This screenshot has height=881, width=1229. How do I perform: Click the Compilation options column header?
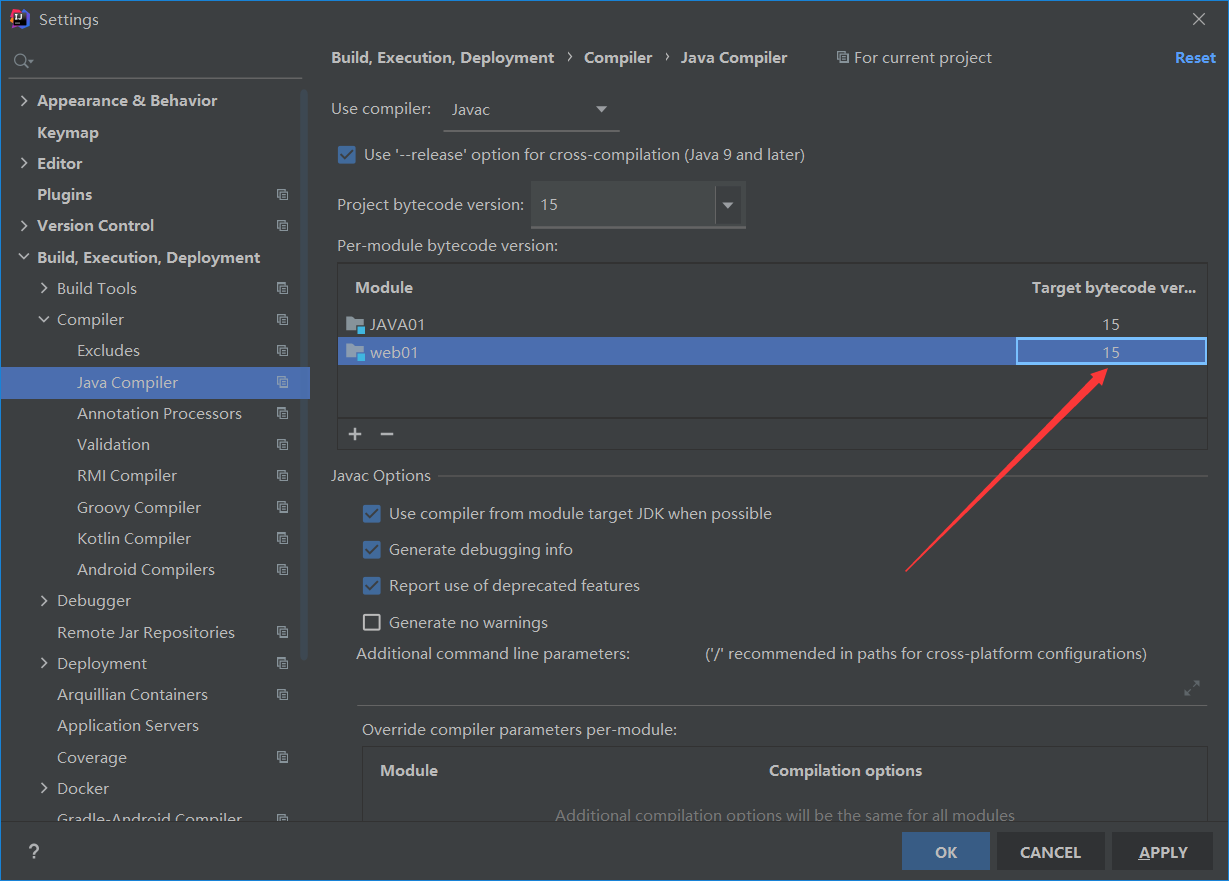point(845,771)
